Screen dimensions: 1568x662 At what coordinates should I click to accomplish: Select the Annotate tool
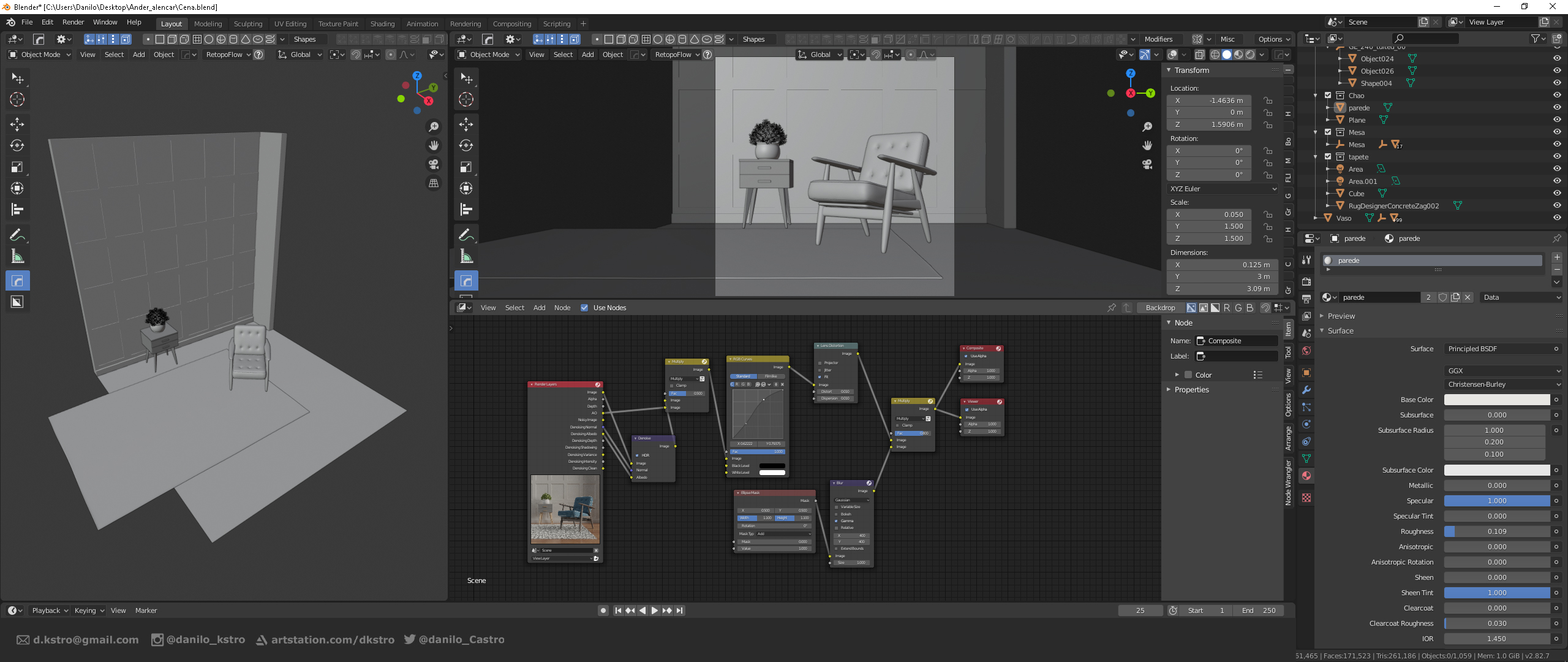click(x=17, y=234)
